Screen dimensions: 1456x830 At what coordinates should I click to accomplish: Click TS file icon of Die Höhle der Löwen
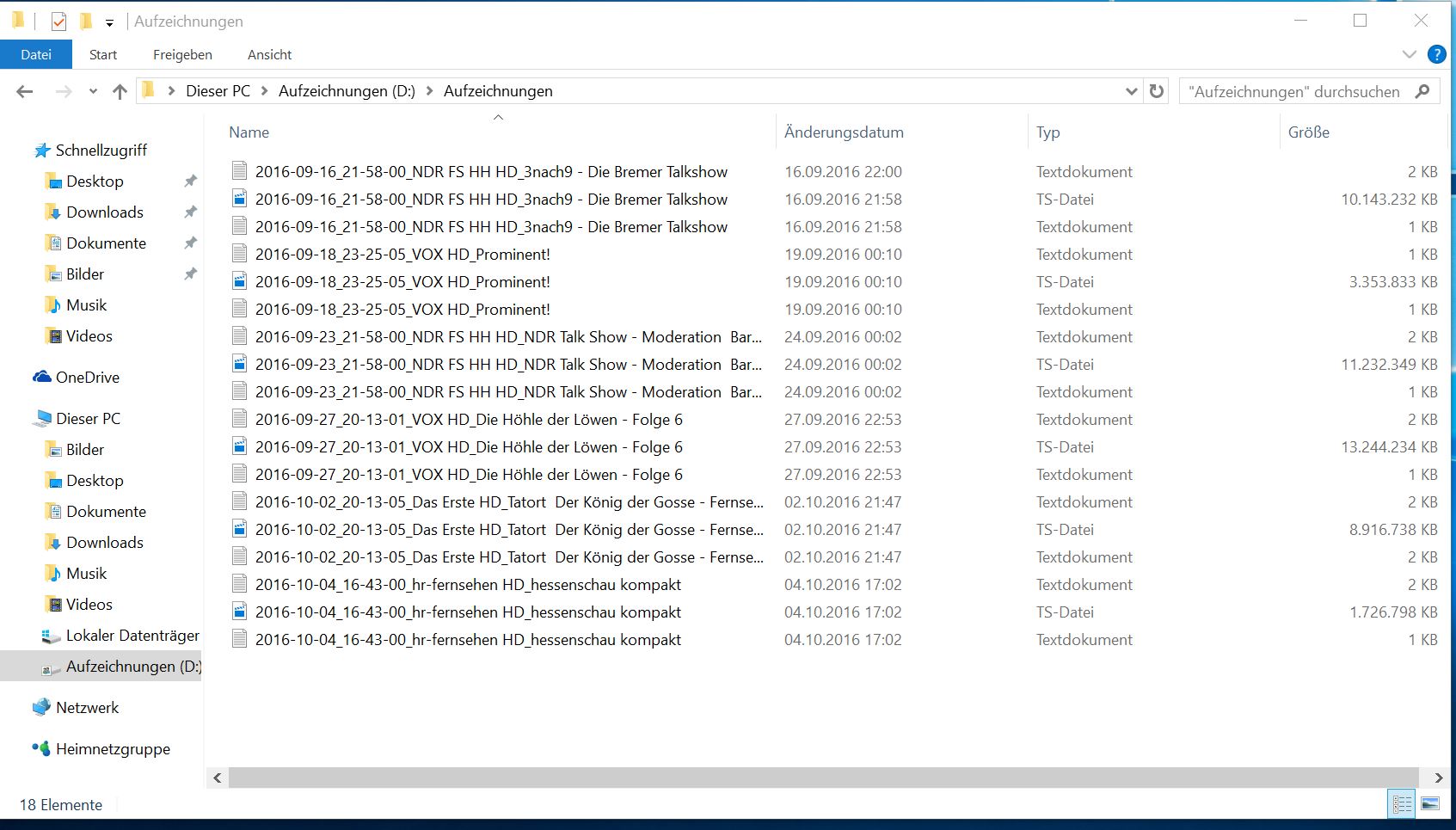240,446
